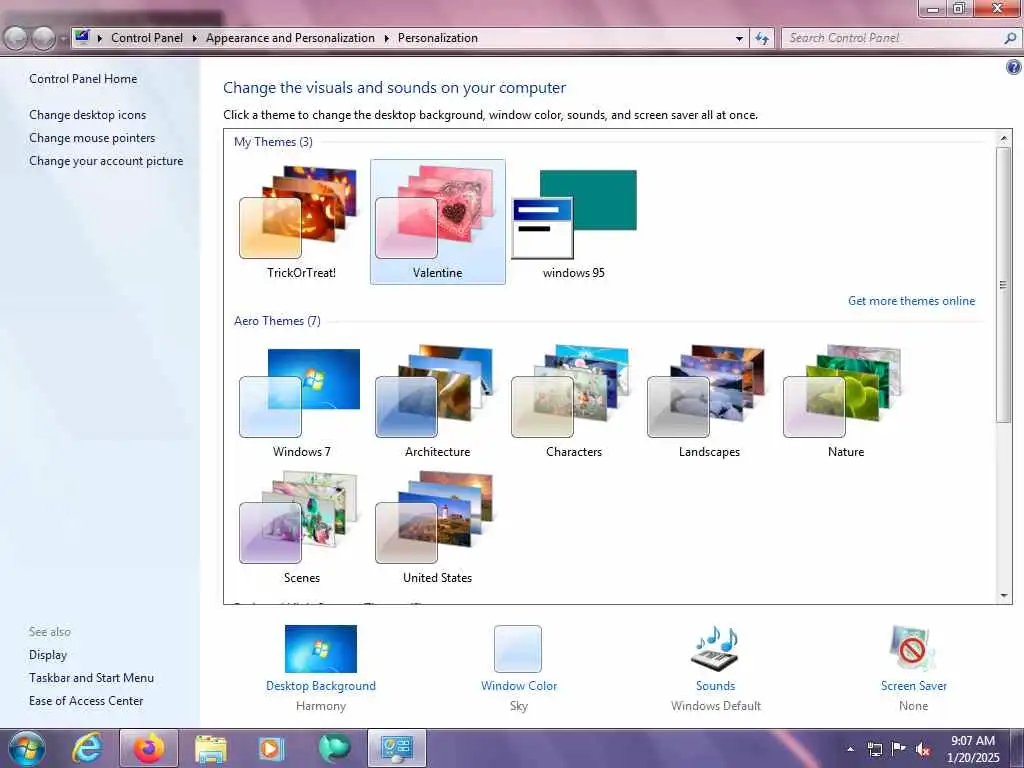
Task: Click the My Themes (3) header
Action: pyautogui.click(x=273, y=142)
